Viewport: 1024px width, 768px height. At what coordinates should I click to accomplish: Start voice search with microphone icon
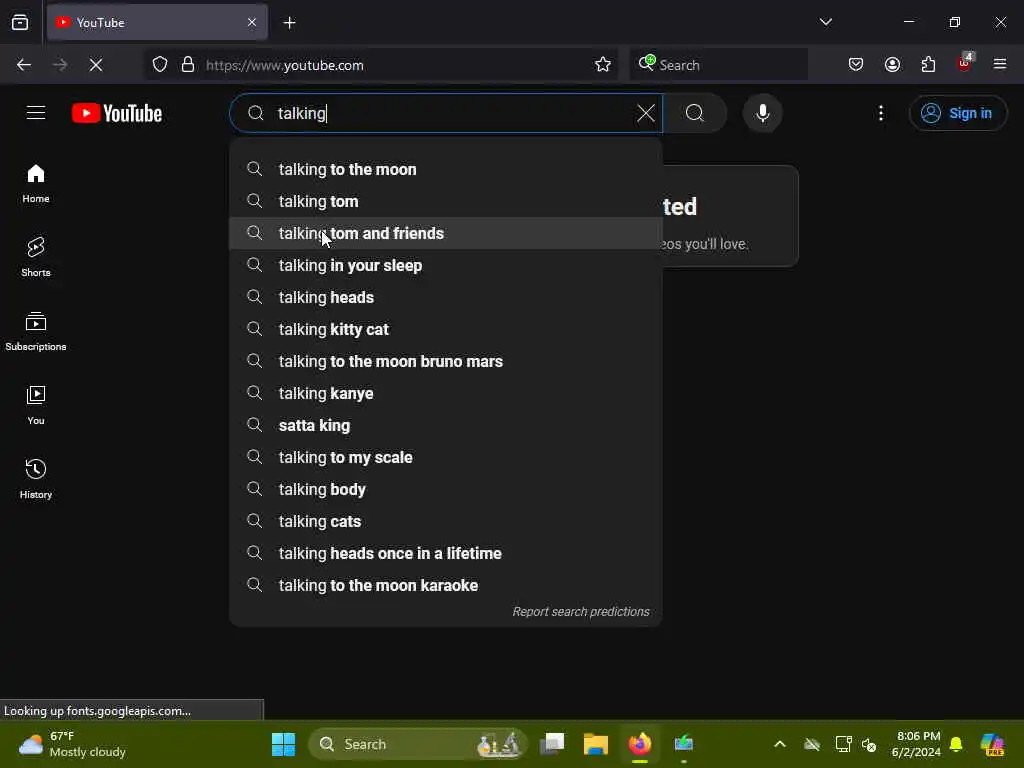762,113
